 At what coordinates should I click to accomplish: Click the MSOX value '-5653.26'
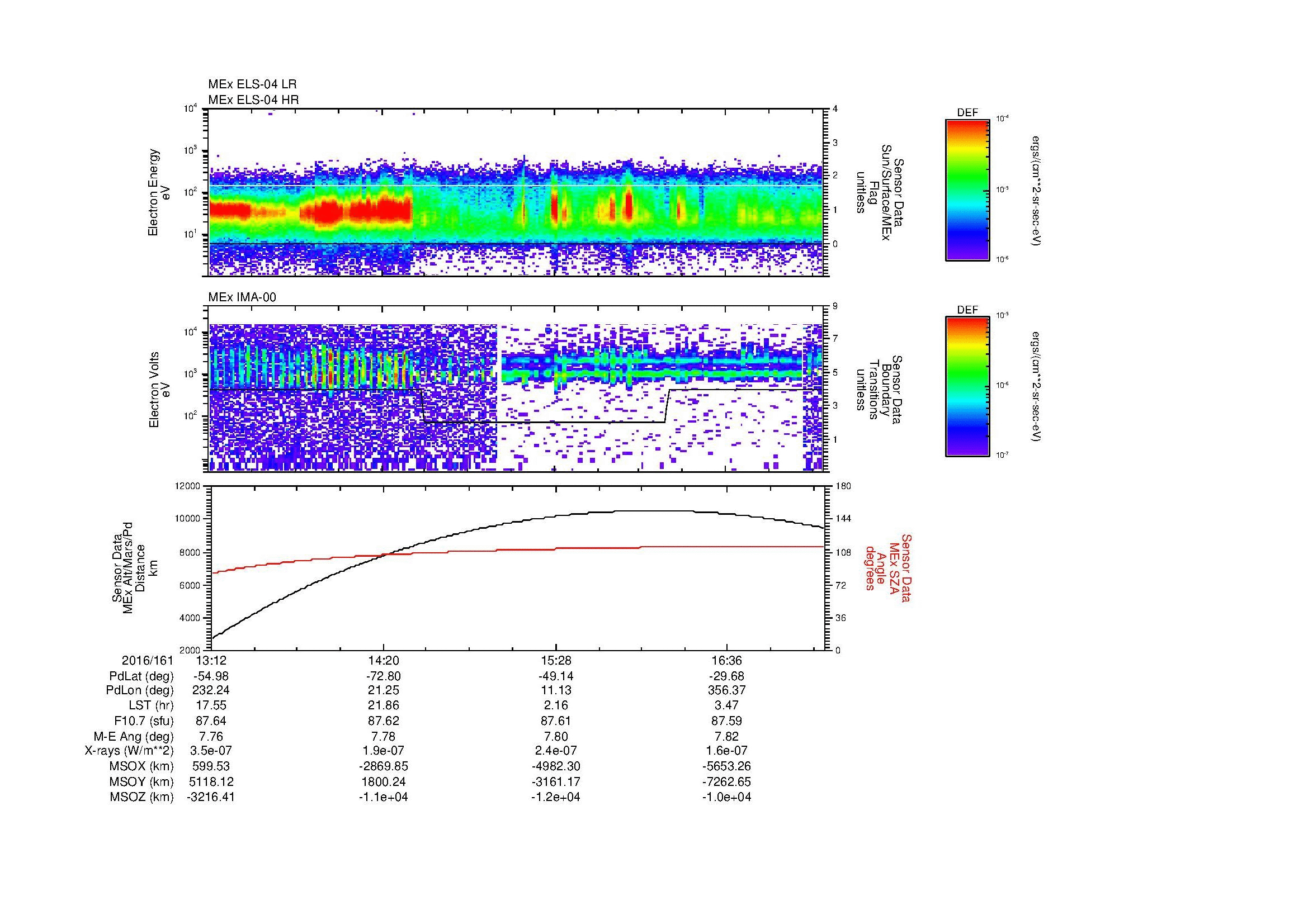point(727,766)
